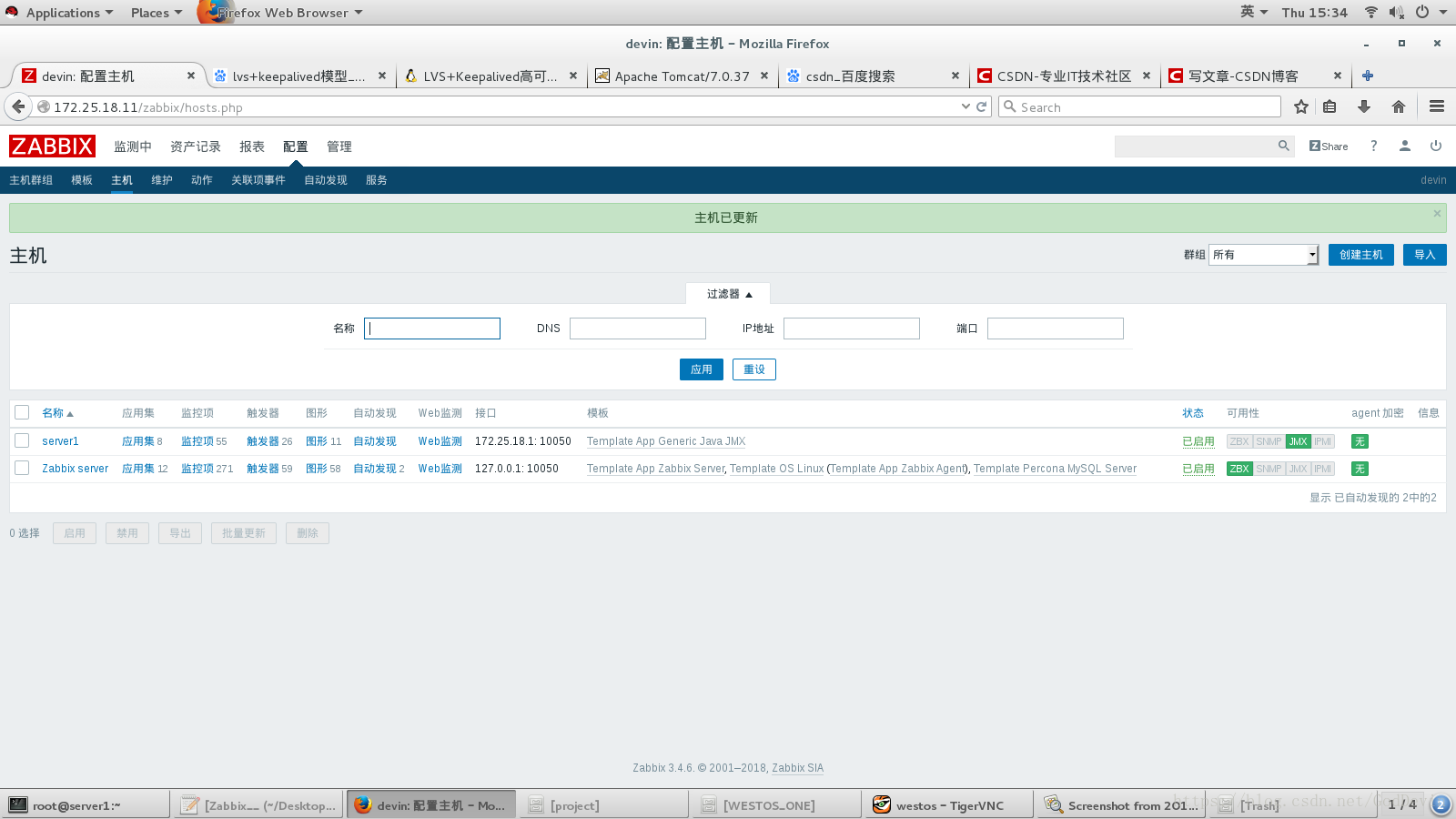The width and height of the screenshot is (1456, 819).
Task: Open the wifi network icon in top bar
Action: 1370,12
